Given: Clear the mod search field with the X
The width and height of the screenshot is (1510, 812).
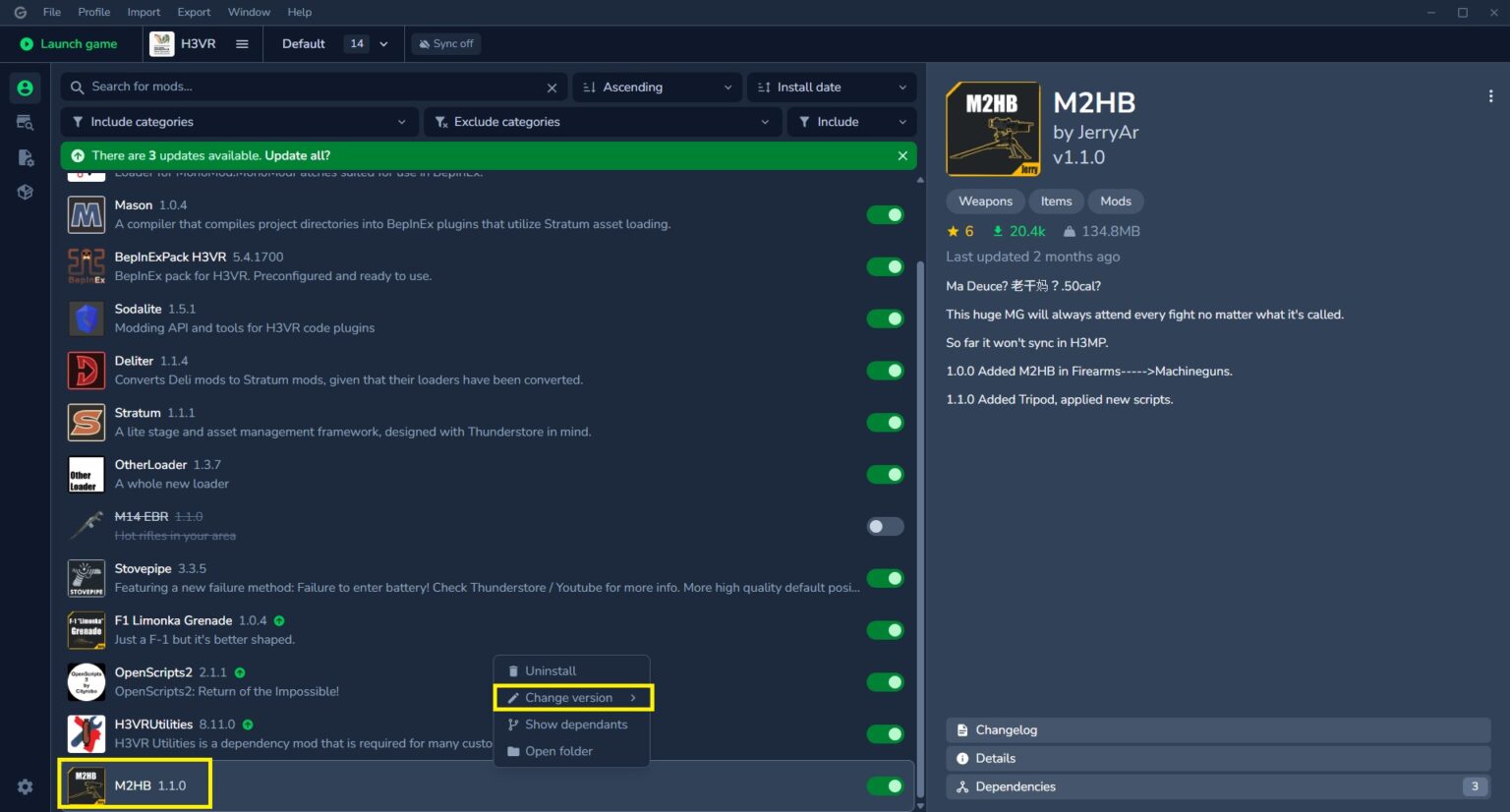Looking at the screenshot, I should click(552, 87).
